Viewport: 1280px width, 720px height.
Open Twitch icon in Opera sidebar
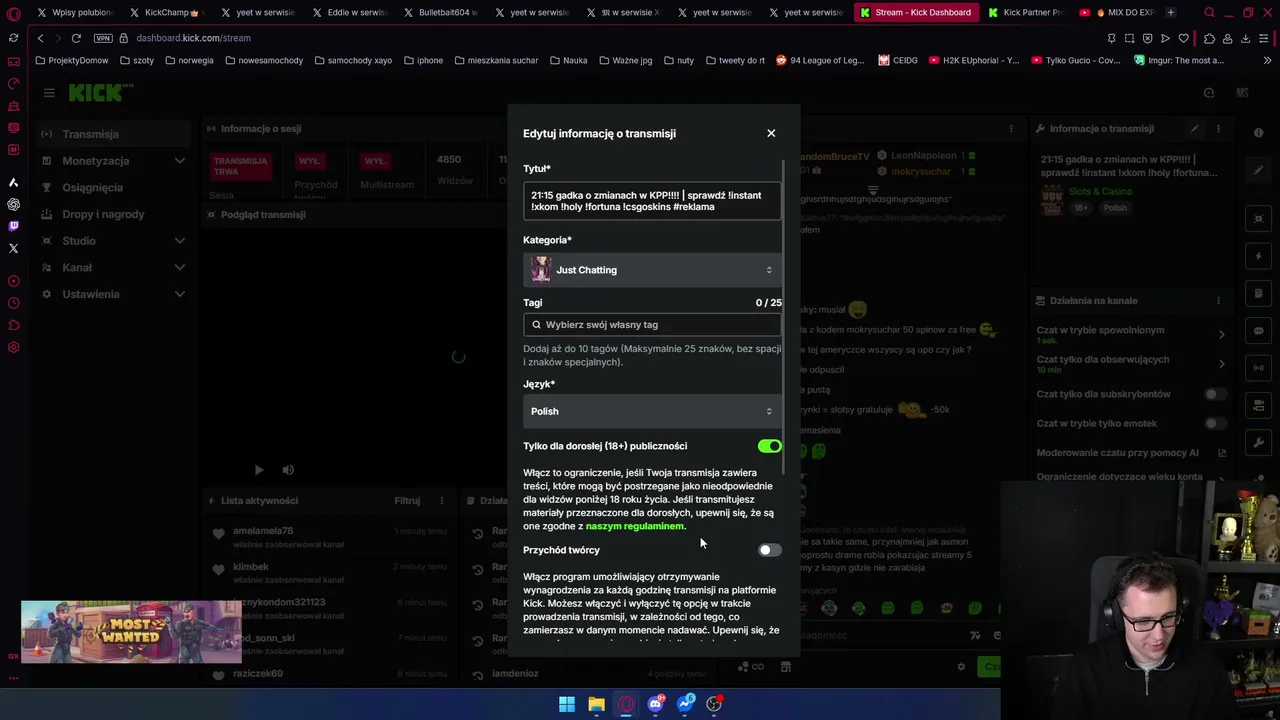click(x=13, y=226)
